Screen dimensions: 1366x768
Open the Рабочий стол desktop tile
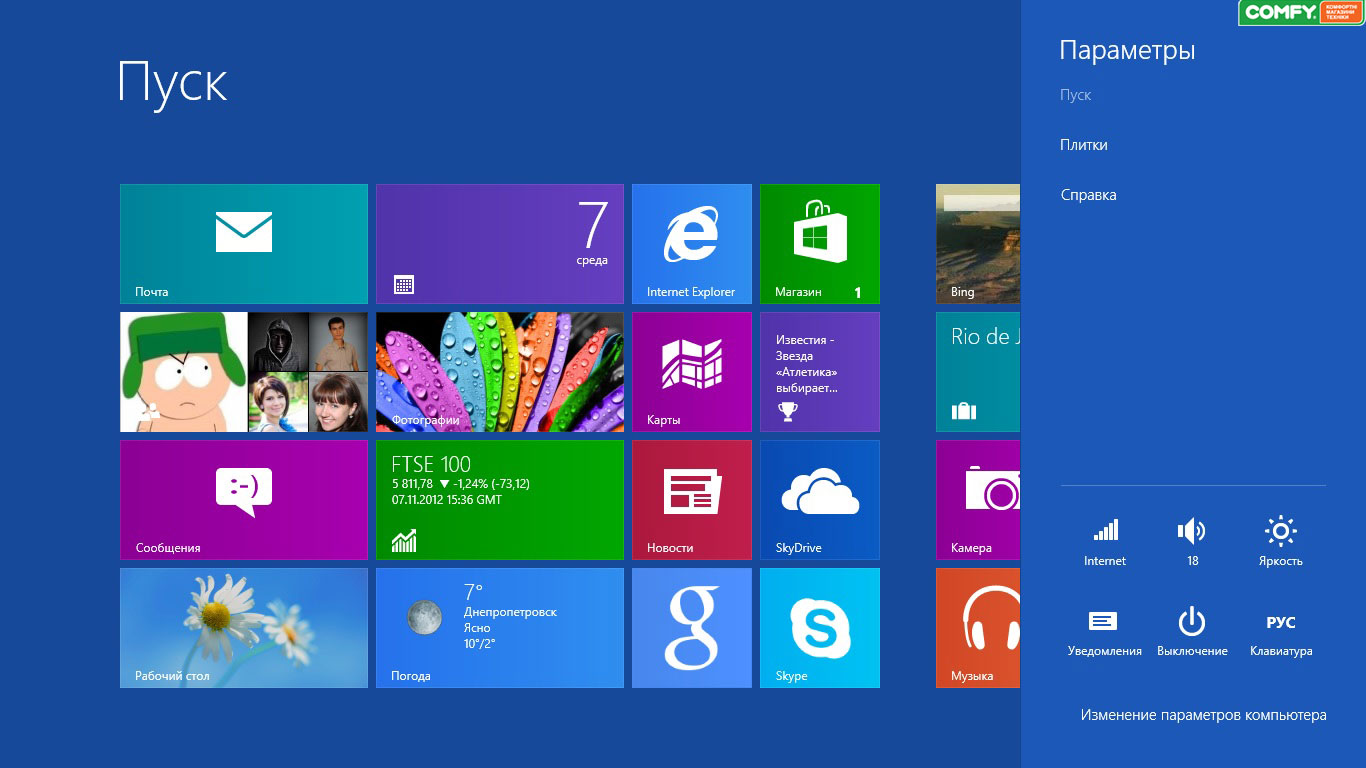244,628
